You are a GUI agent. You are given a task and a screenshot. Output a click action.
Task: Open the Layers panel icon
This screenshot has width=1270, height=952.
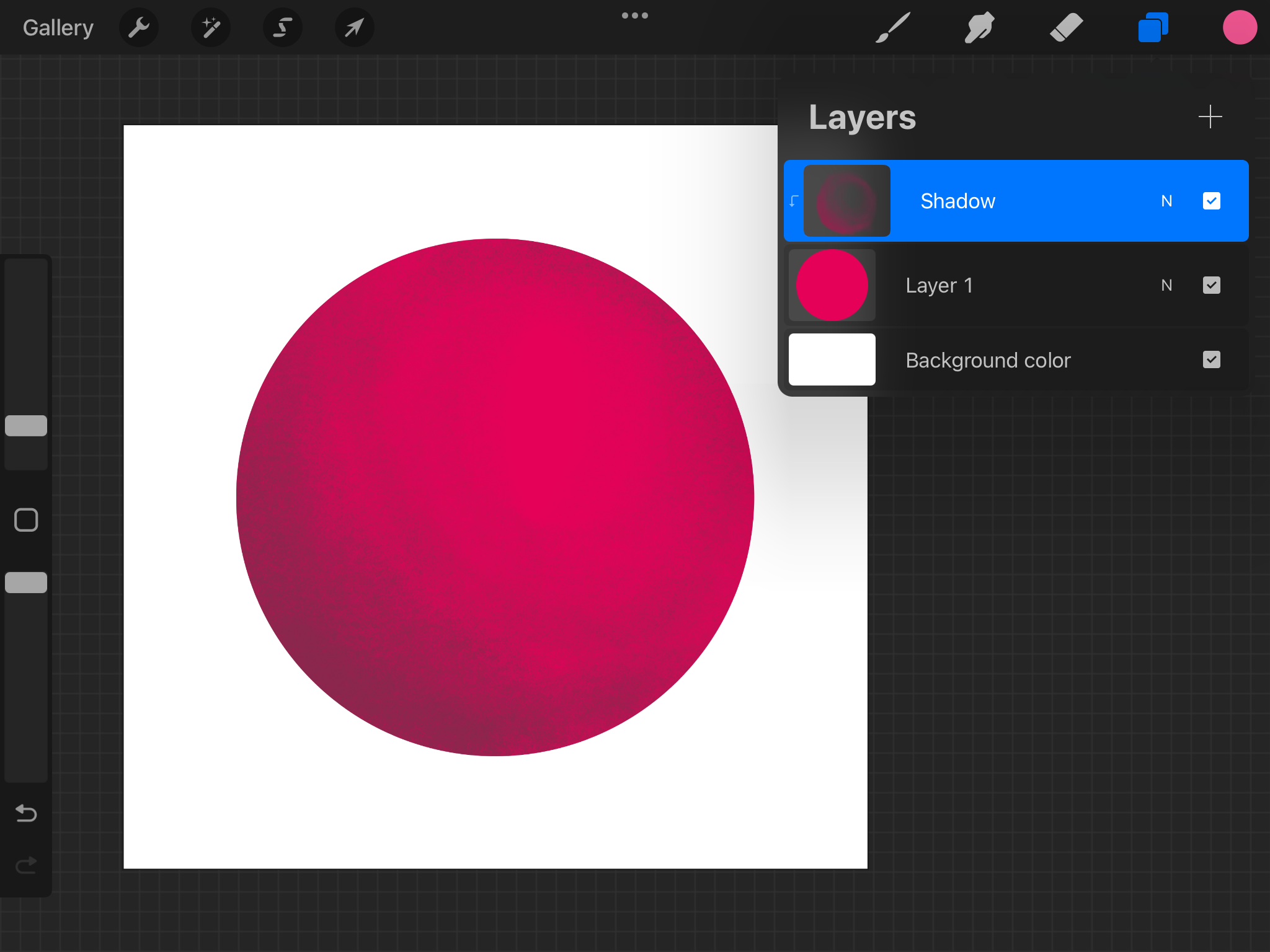coord(1153,27)
